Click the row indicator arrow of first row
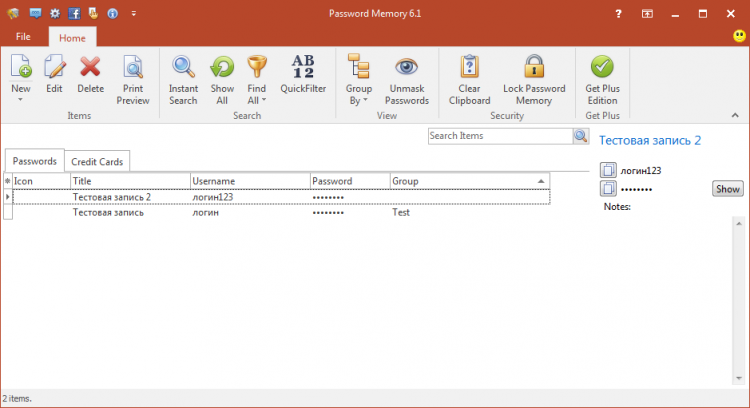 (x=8, y=197)
